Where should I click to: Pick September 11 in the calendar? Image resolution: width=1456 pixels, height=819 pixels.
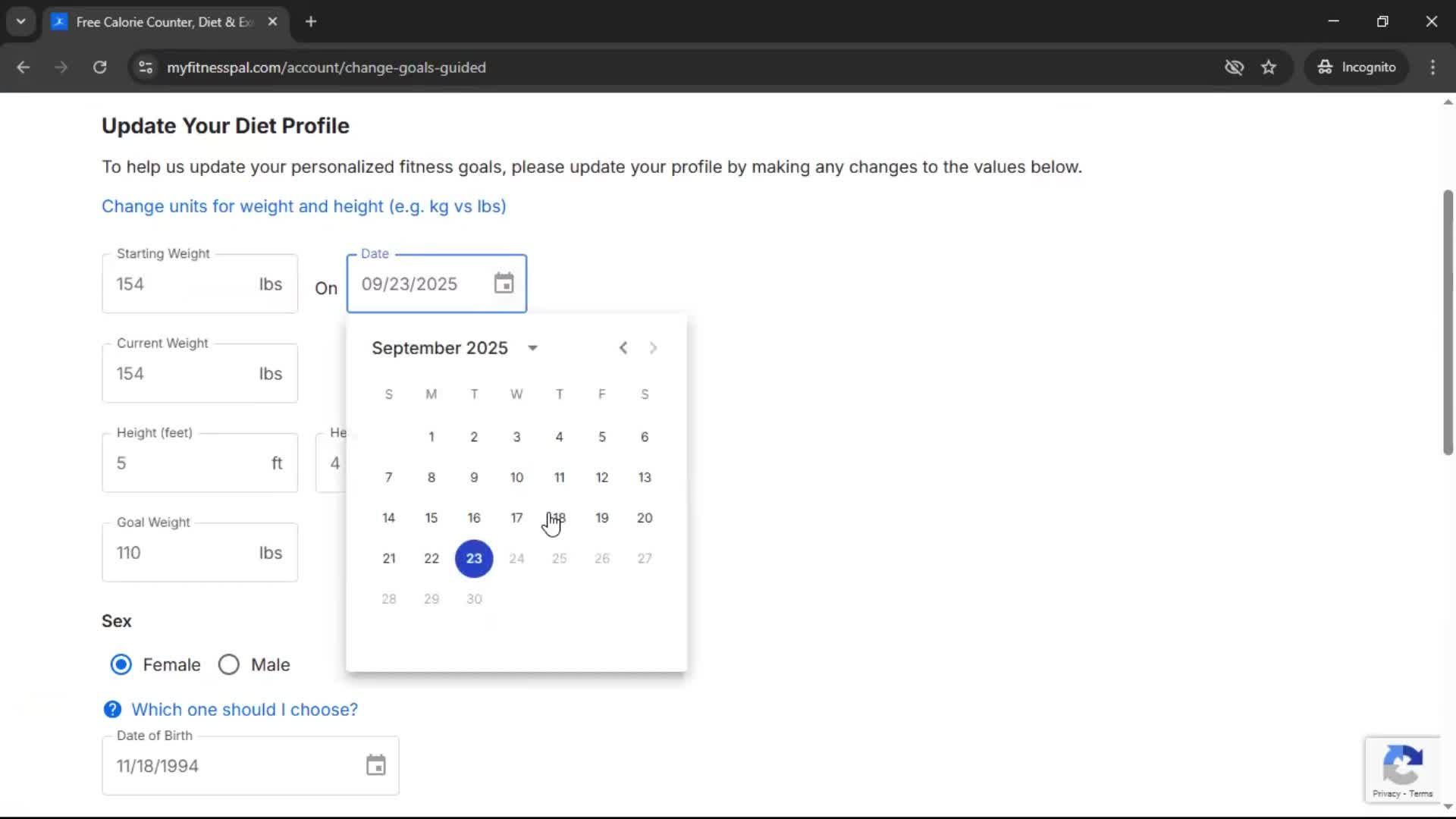coord(559,477)
